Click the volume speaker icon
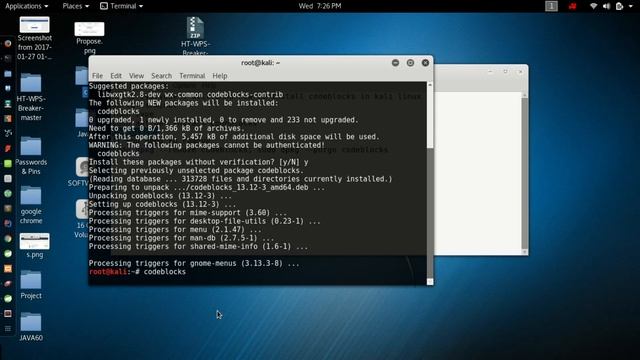 pyautogui.click(x=607, y=6)
